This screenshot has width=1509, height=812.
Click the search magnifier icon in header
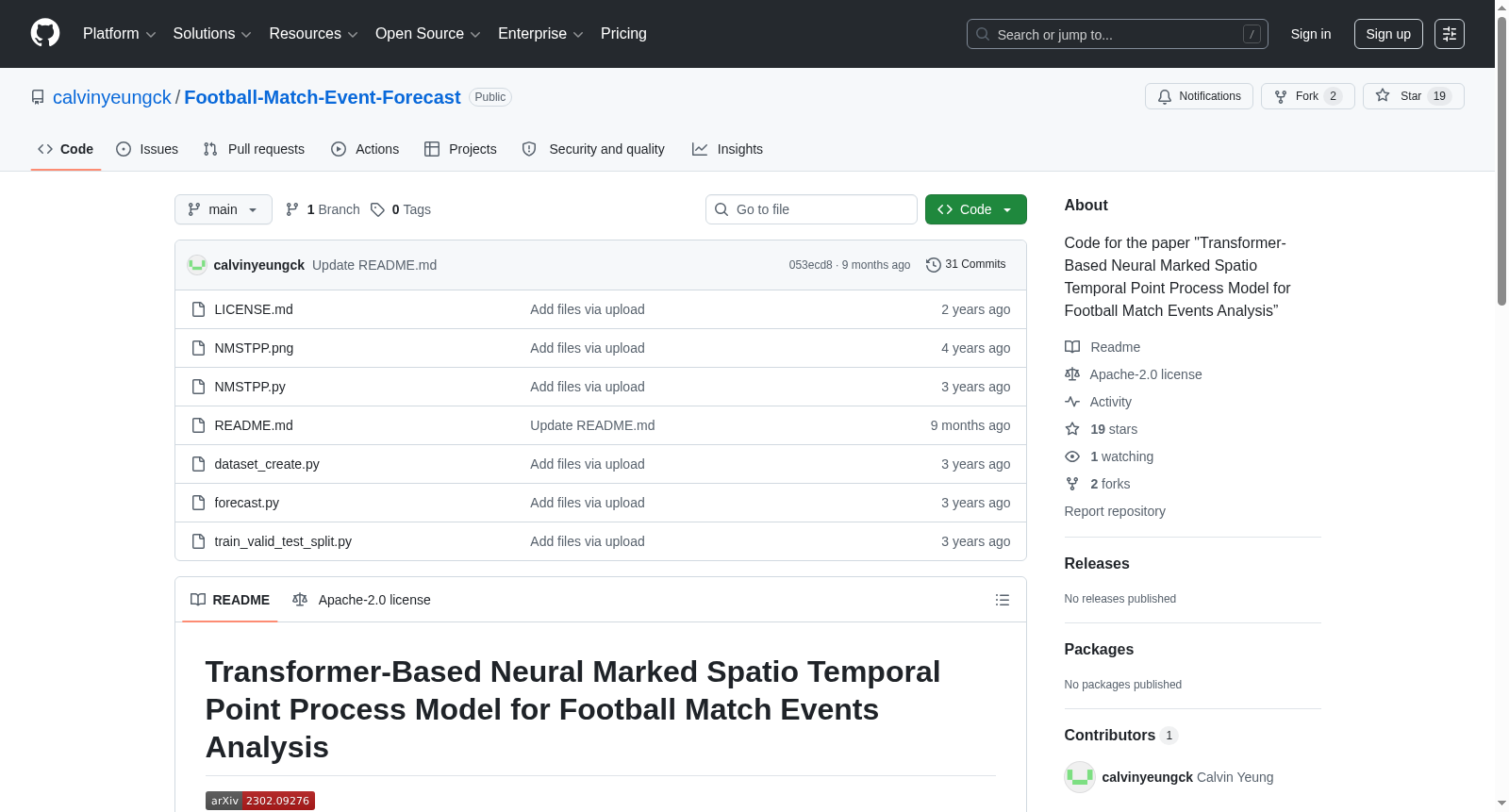pyautogui.click(x=983, y=34)
